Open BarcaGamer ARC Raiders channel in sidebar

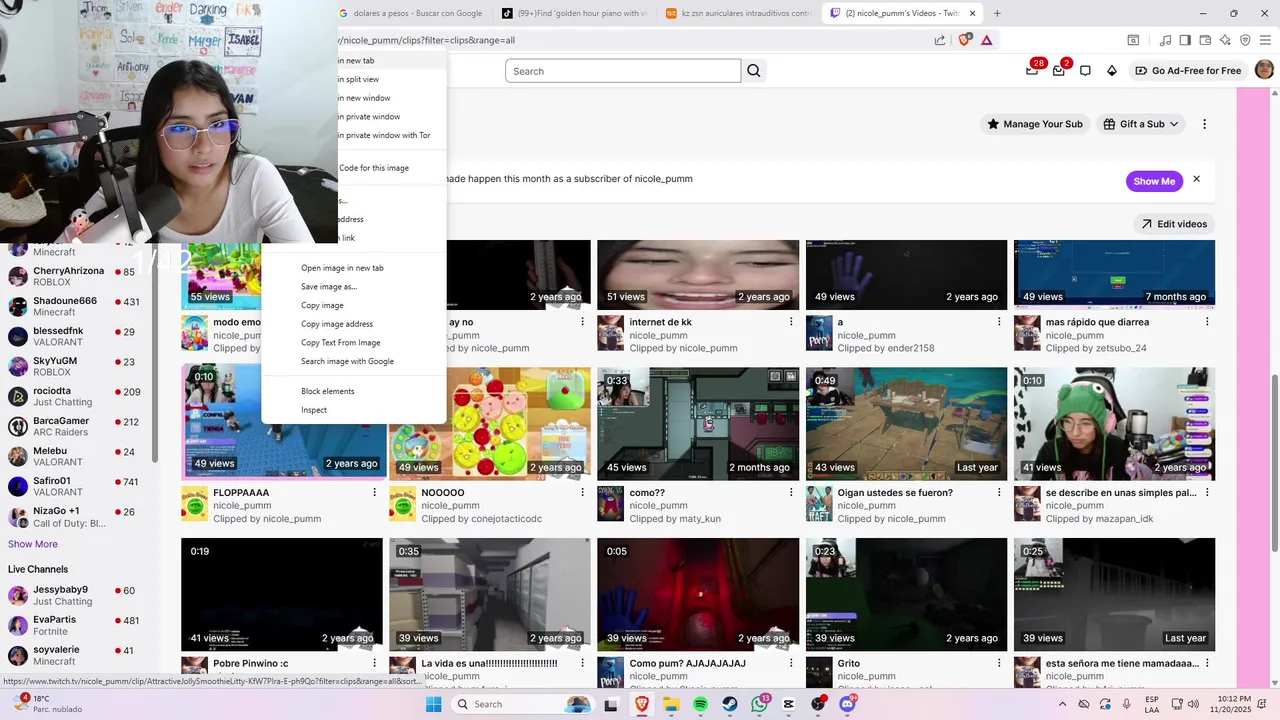76,426
